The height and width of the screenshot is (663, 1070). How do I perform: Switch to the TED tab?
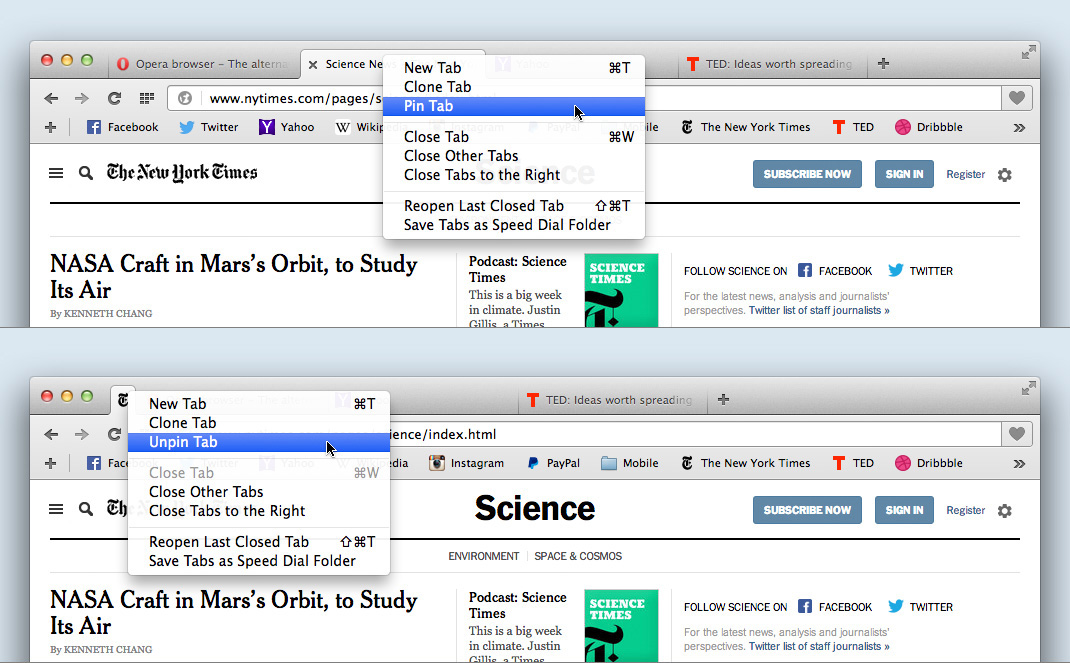770,63
